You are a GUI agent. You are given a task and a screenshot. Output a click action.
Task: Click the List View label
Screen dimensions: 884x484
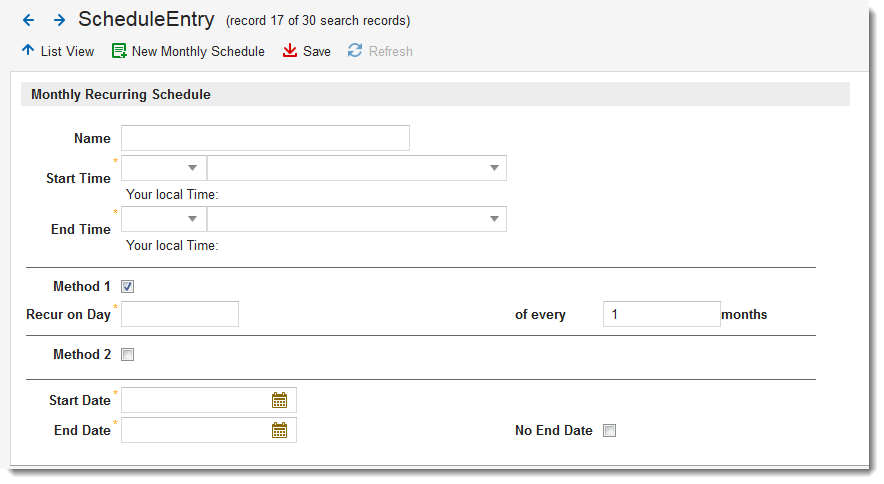[x=67, y=51]
